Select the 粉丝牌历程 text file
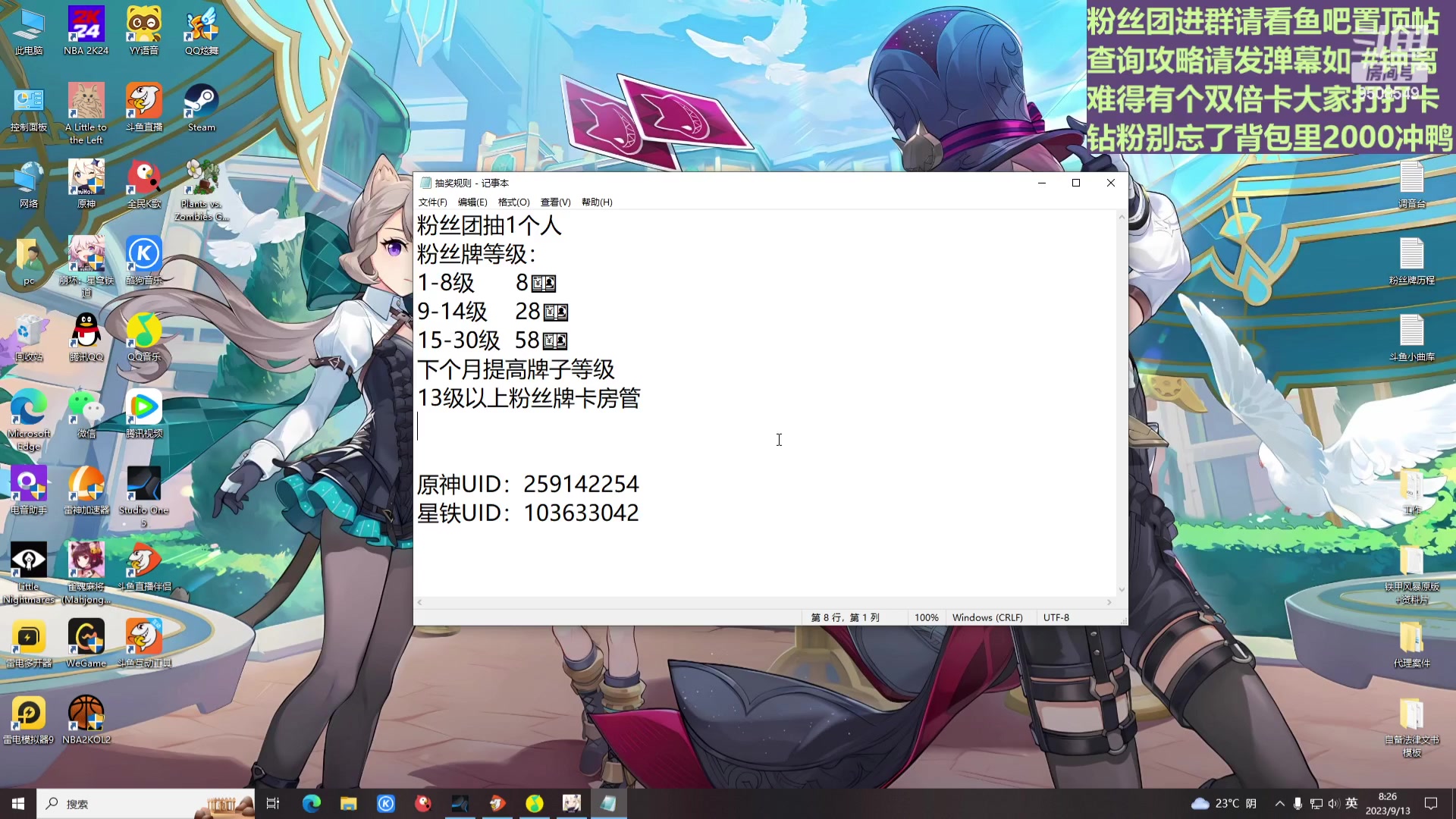1456x819 pixels. (1411, 261)
